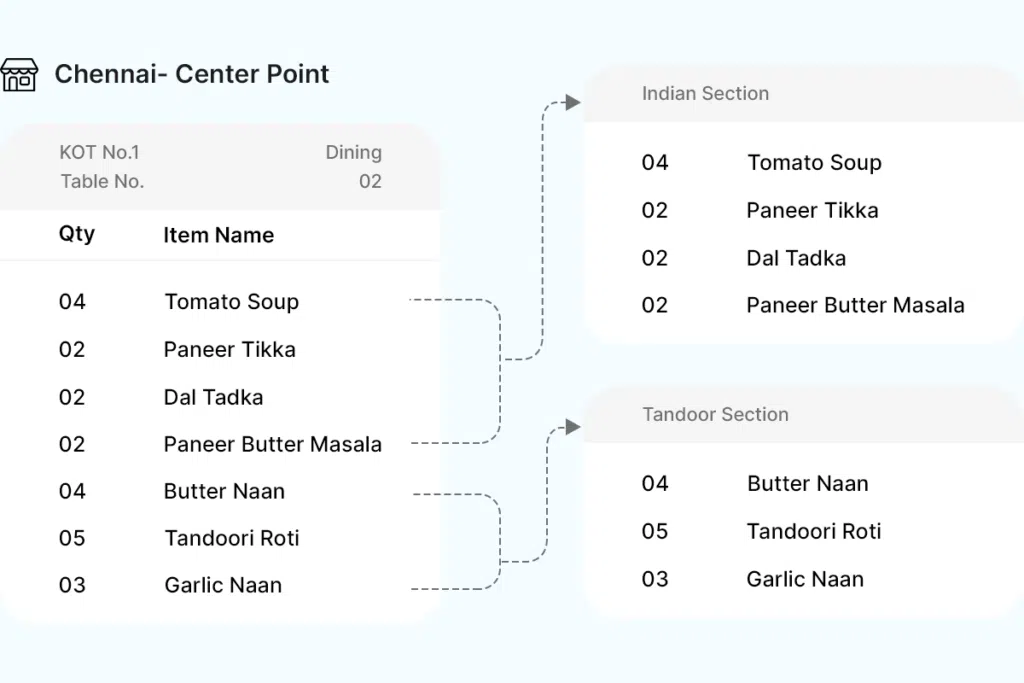Screen dimensions: 1024x683
Task: Click Garlic Naan in the Tandoor Section
Action: [x=805, y=579]
